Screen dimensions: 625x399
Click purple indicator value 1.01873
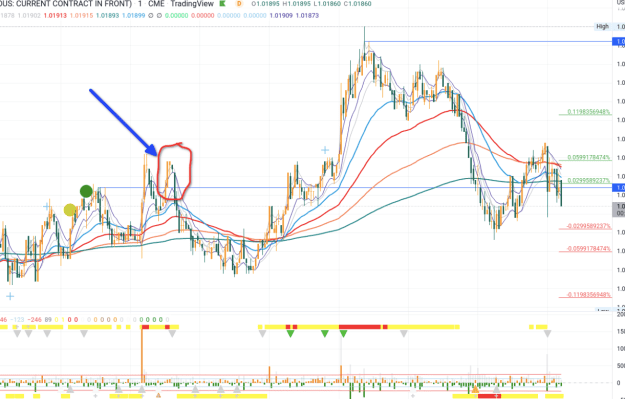(307, 16)
